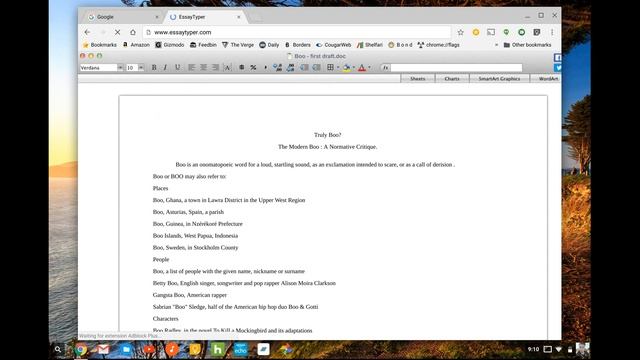Screen dimensions: 640x360
Task: Click the Sheets tab
Action: click(x=418, y=78)
